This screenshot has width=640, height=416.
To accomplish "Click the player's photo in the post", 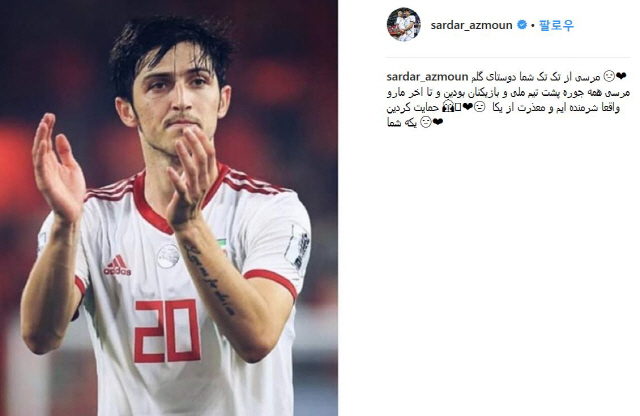I will 169,208.
